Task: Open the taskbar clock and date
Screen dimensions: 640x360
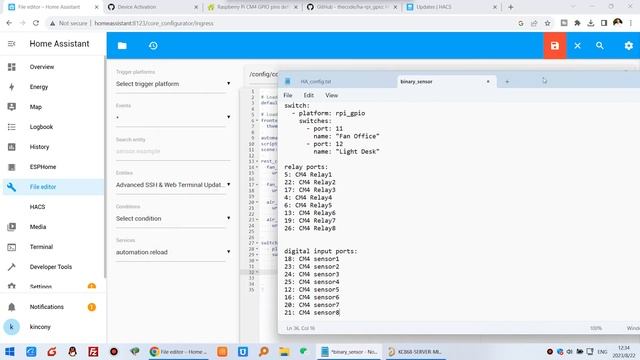Action: pyautogui.click(x=624, y=351)
